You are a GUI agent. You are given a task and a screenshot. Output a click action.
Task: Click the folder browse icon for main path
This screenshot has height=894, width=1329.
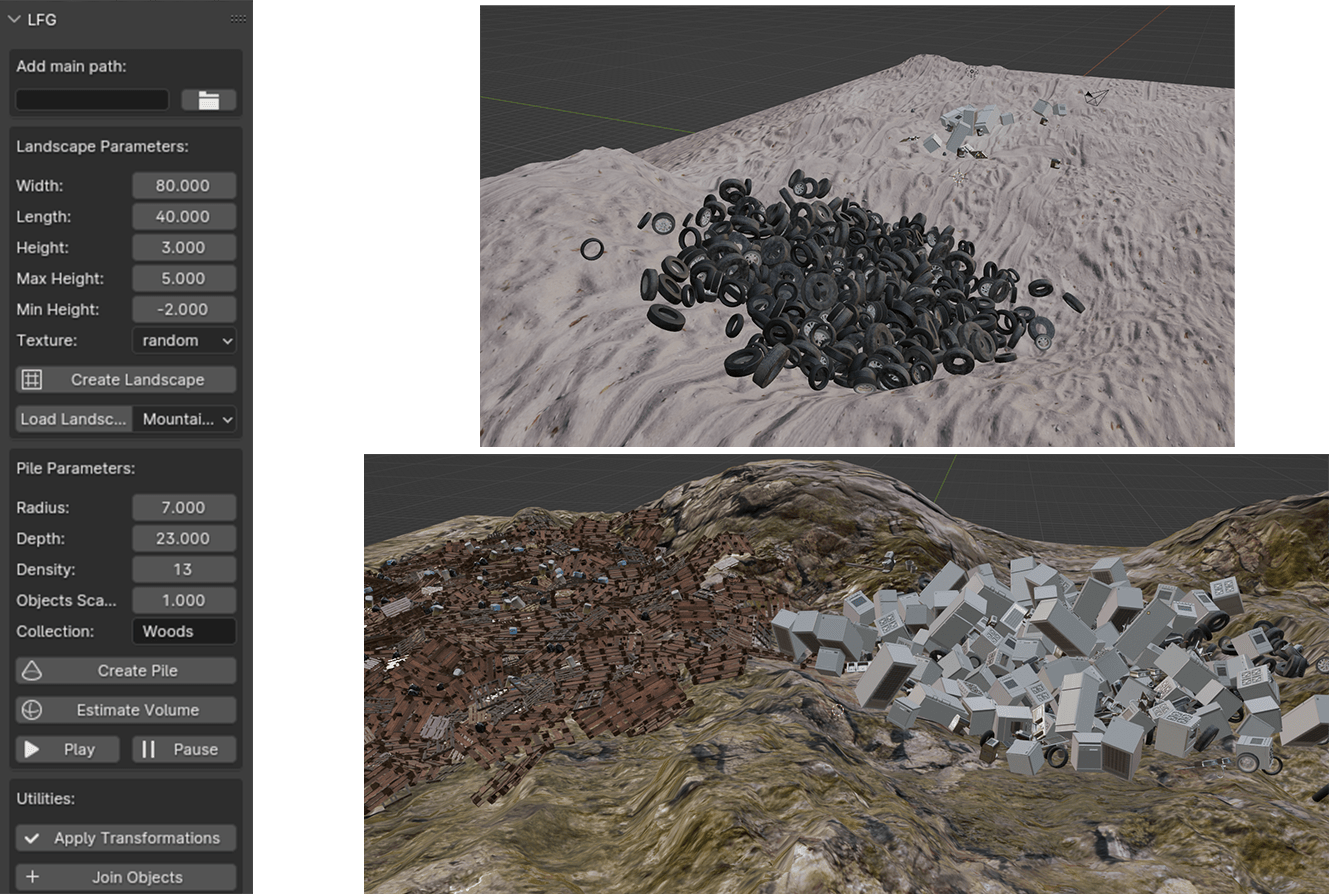point(208,100)
